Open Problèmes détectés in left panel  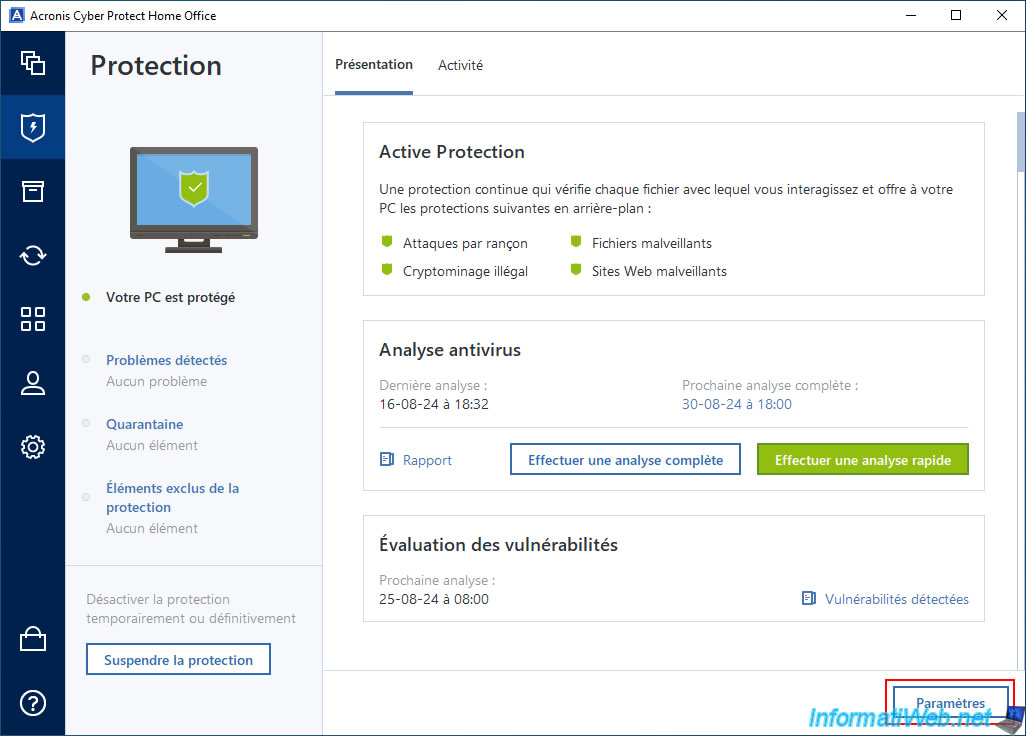click(x=166, y=360)
